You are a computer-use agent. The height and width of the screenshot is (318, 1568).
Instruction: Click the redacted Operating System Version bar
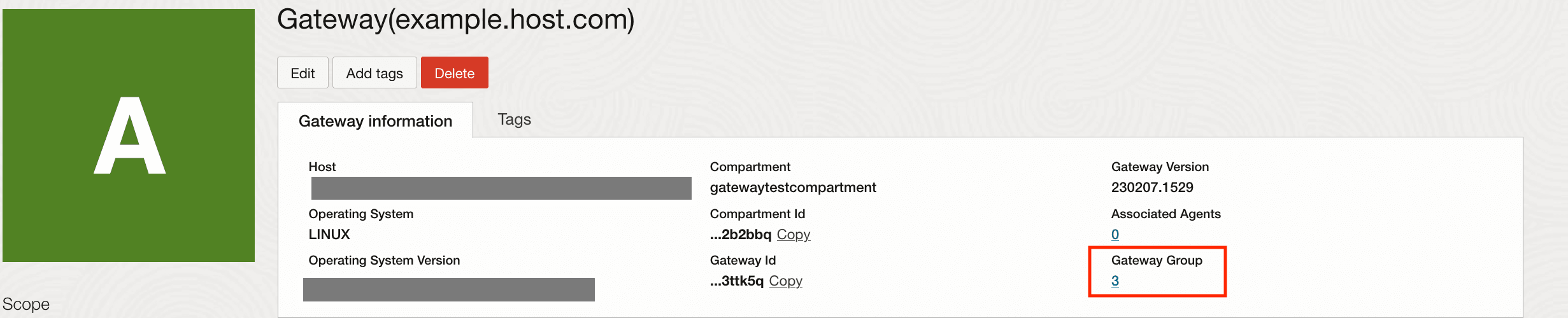448,289
